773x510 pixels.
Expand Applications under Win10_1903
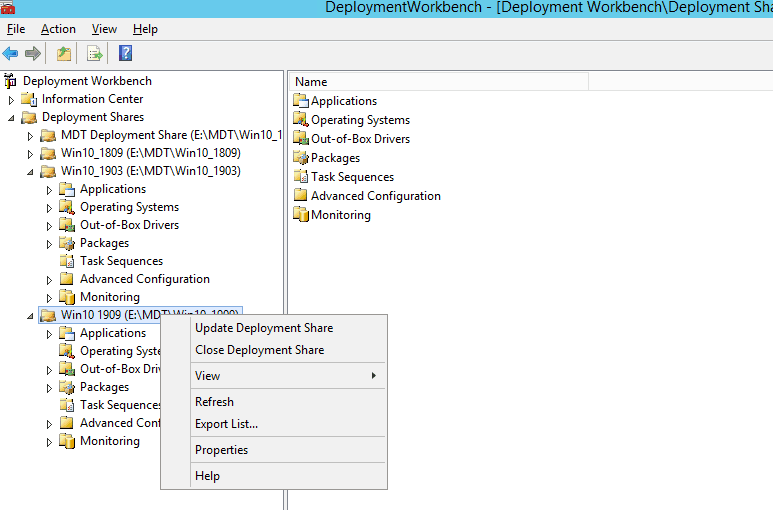point(49,190)
